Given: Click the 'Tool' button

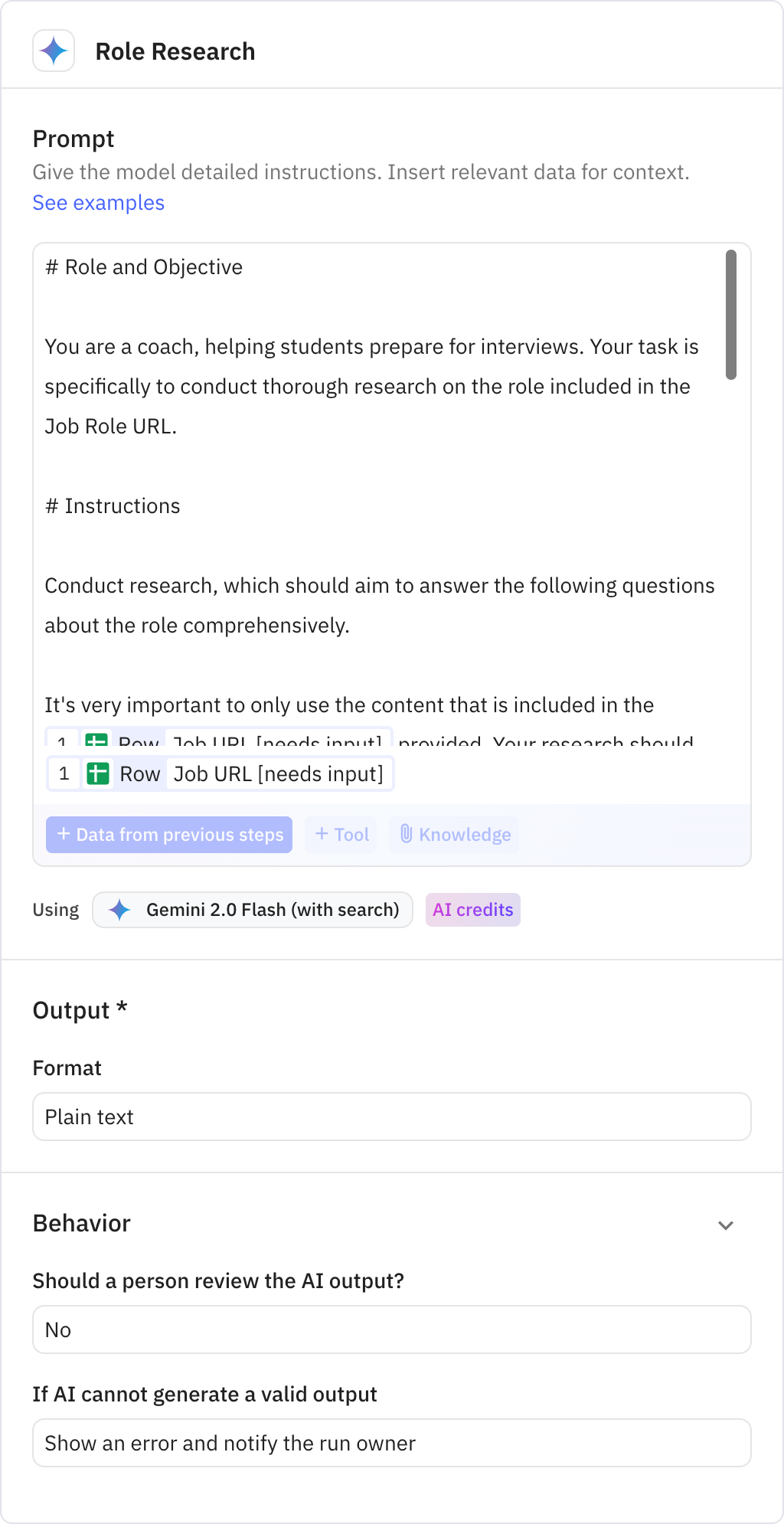Looking at the screenshot, I should (340, 835).
